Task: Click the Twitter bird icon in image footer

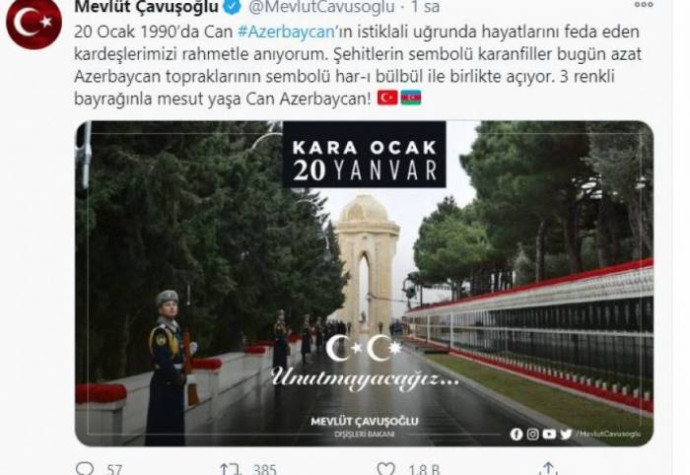Action: tap(566, 434)
